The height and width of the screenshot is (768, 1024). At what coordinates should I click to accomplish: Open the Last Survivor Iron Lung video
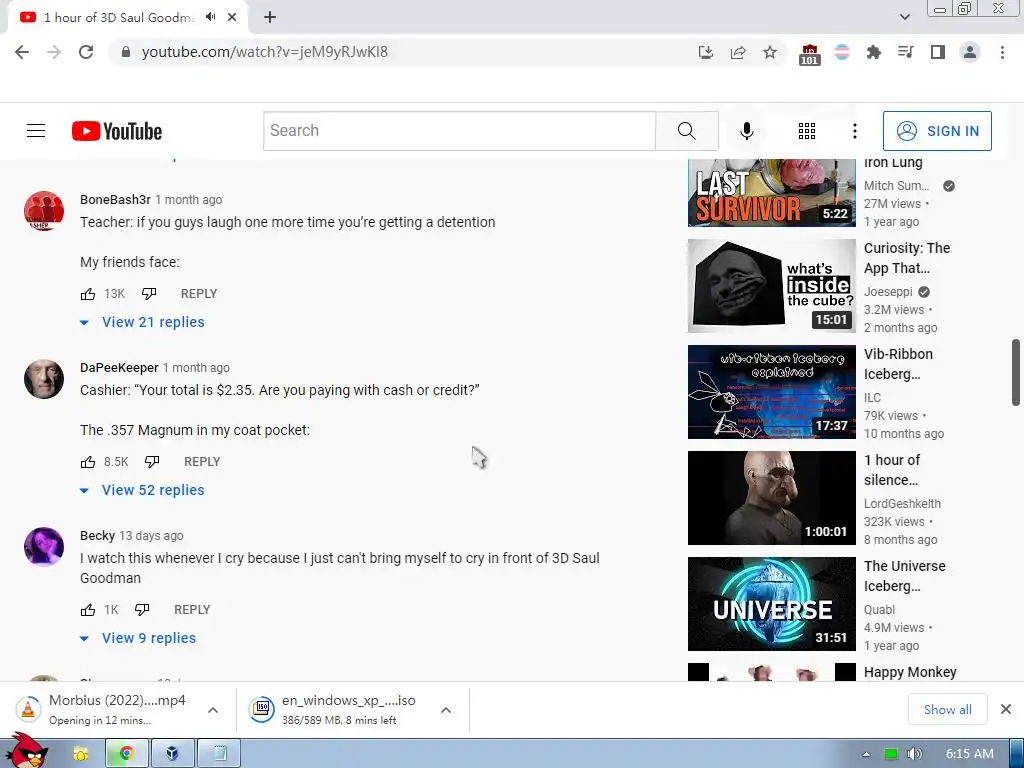[771, 193]
